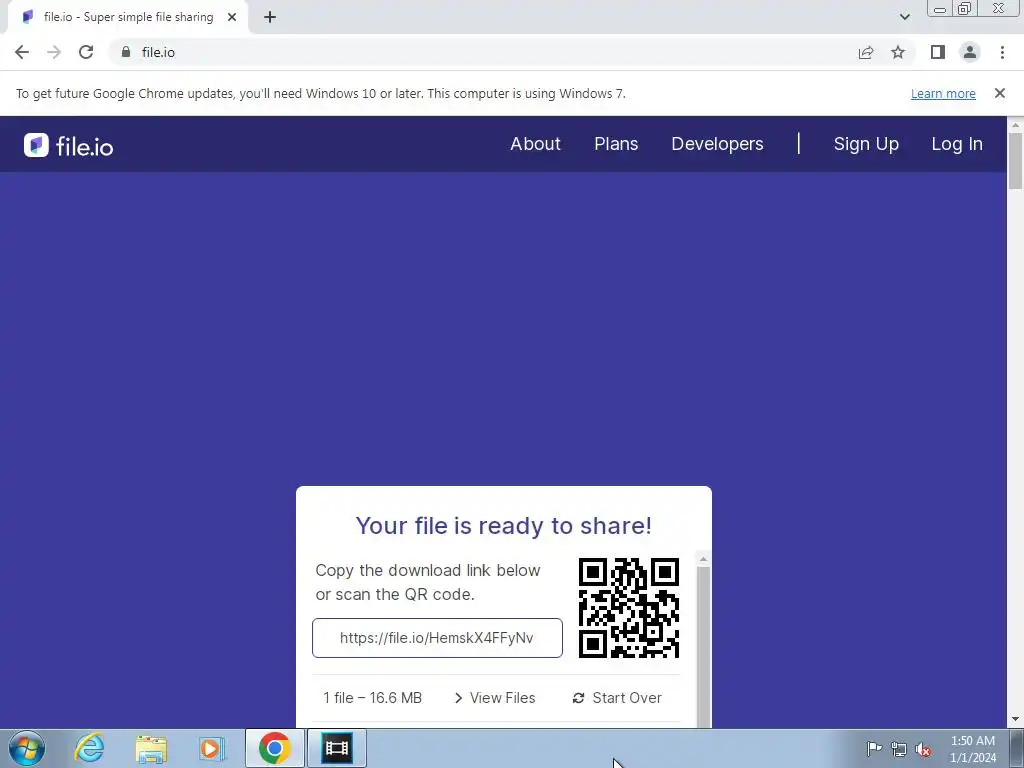Click Sign Up in the header
Screen dimensions: 1024x768
(866, 144)
